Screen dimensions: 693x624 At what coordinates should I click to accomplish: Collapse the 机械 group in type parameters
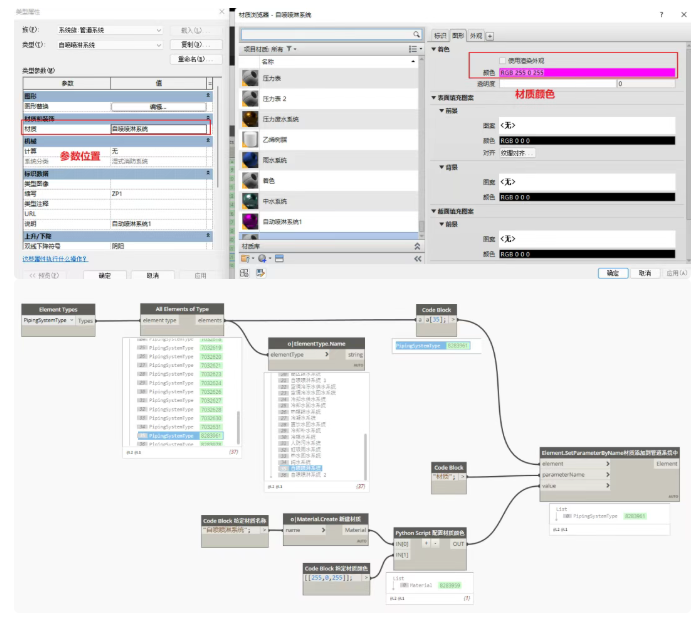(x=208, y=141)
